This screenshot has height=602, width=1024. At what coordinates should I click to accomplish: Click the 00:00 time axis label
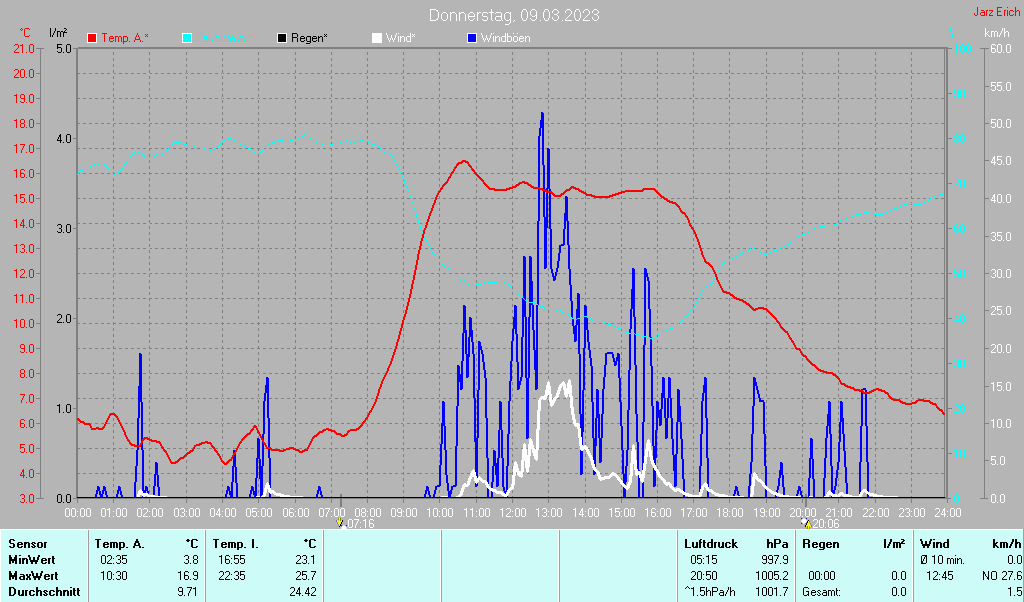(x=78, y=513)
